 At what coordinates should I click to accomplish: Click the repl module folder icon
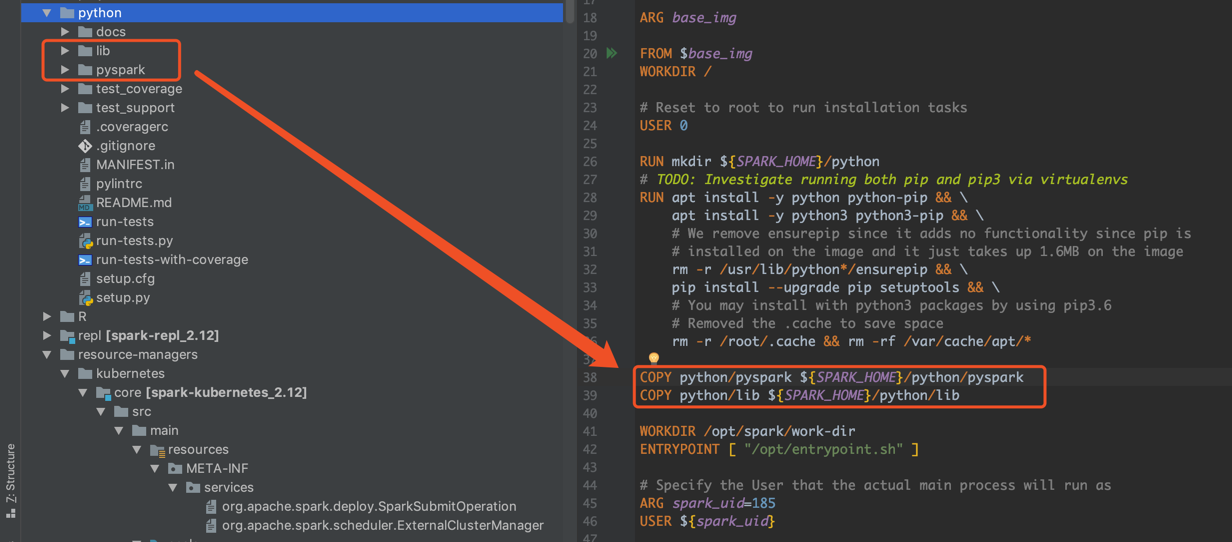[x=67, y=335]
